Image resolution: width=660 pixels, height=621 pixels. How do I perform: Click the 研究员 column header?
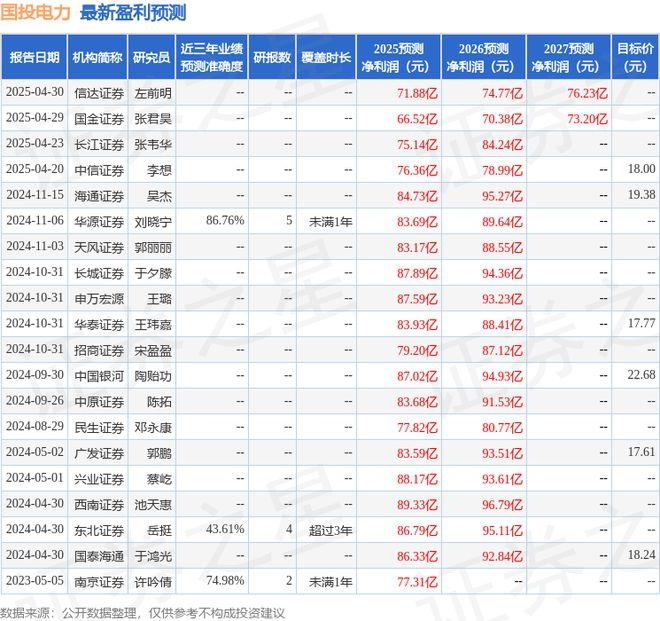click(151, 57)
